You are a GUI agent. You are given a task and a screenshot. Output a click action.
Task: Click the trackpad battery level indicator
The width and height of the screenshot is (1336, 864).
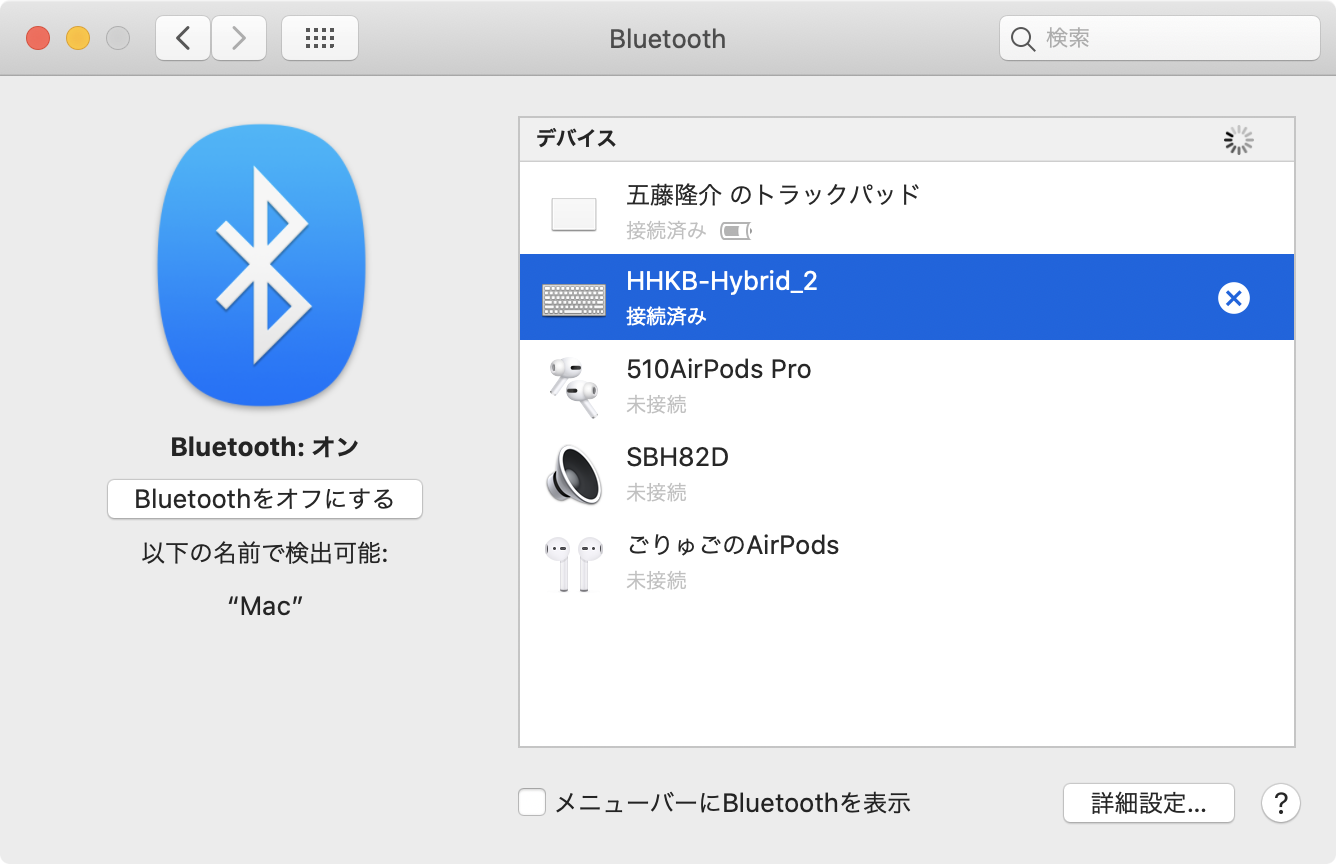(x=735, y=232)
